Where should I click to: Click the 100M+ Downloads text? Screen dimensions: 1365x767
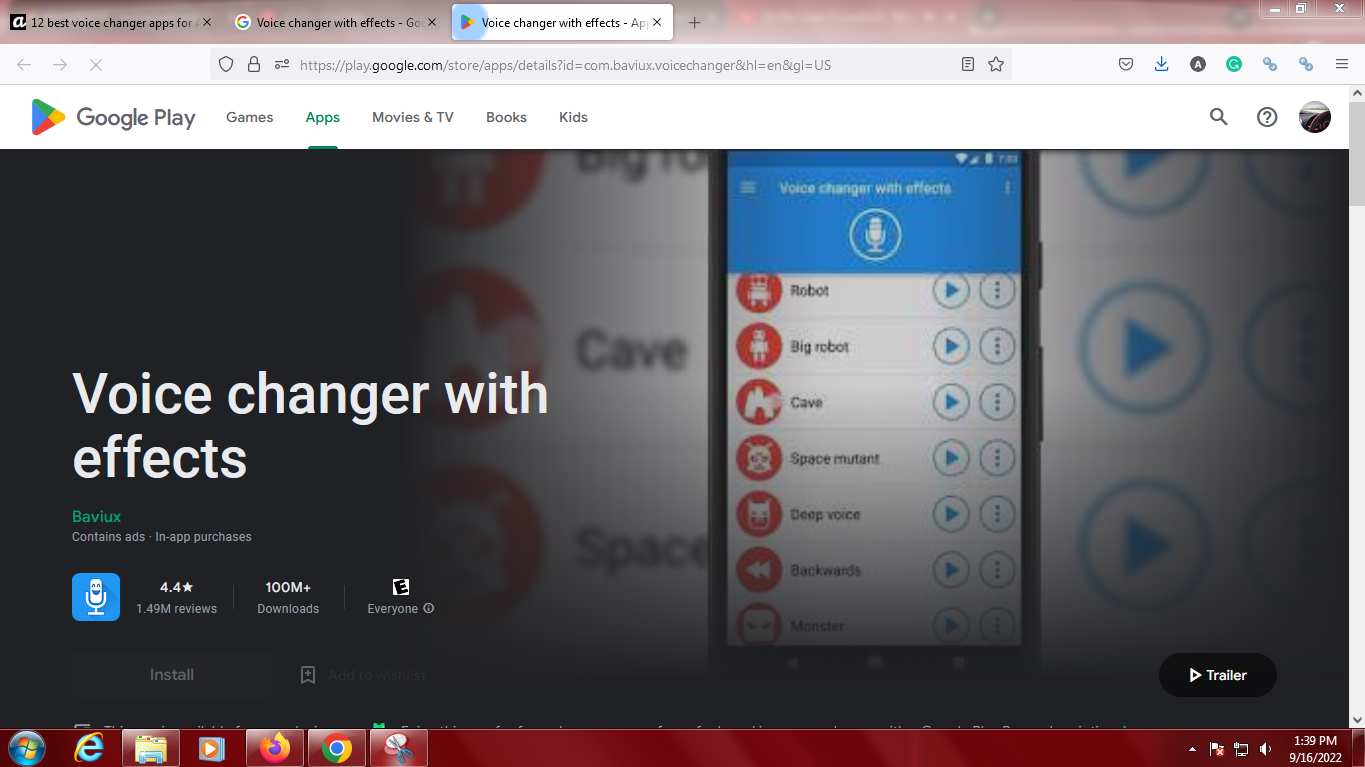[288, 597]
